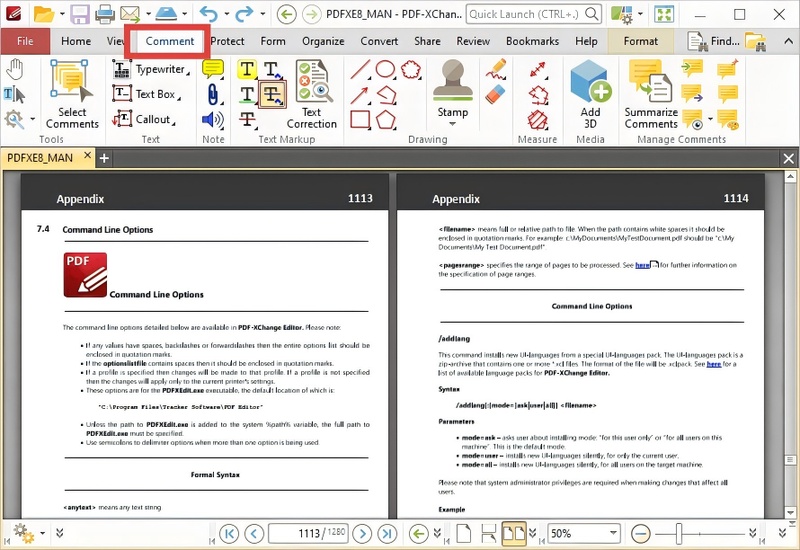Toggle the highlight text markup tool
The height and width of the screenshot is (550, 800).
point(247,69)
